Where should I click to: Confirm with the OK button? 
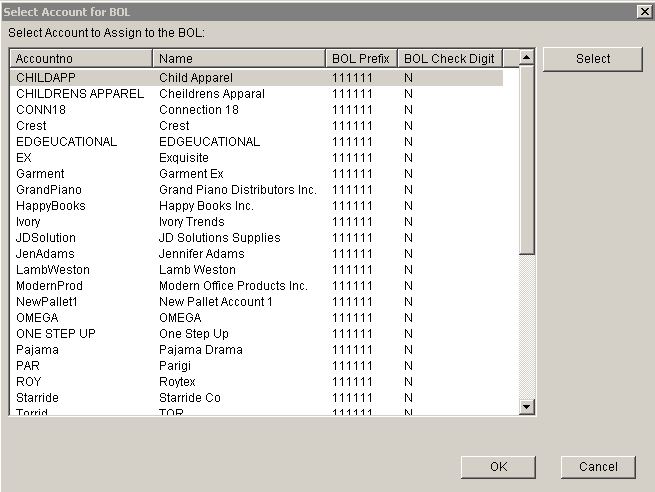point(498,467)
